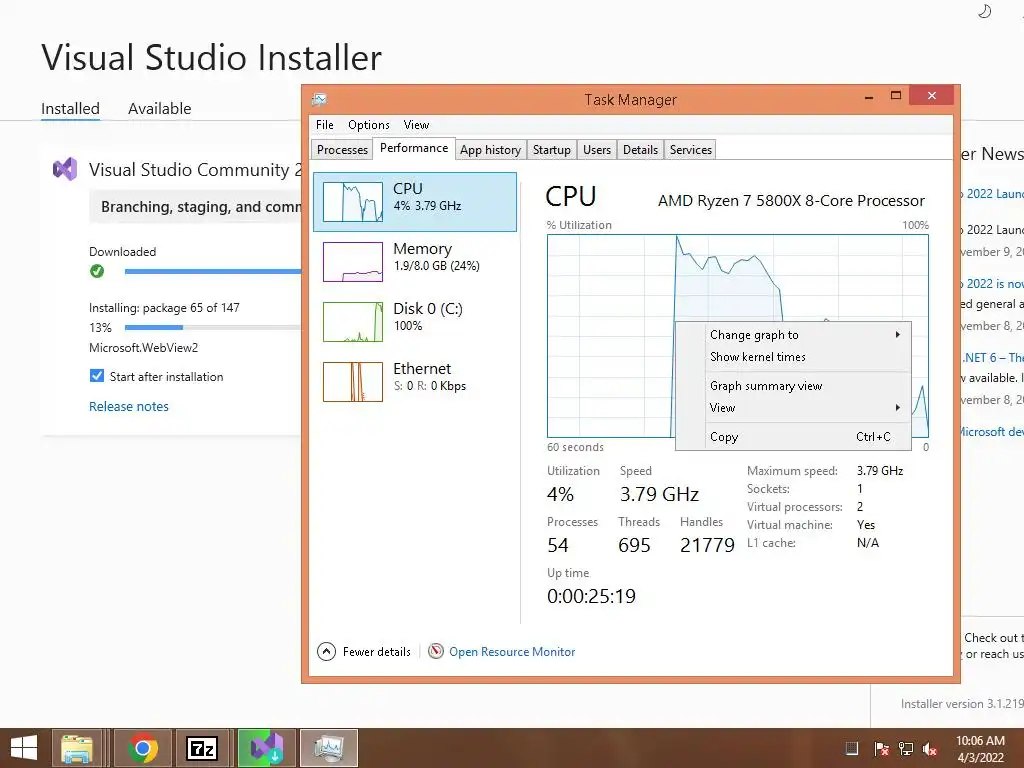Toggle the moon theme icon in installer
This screenshot has width=1024, height=768.
click(985, 11)
